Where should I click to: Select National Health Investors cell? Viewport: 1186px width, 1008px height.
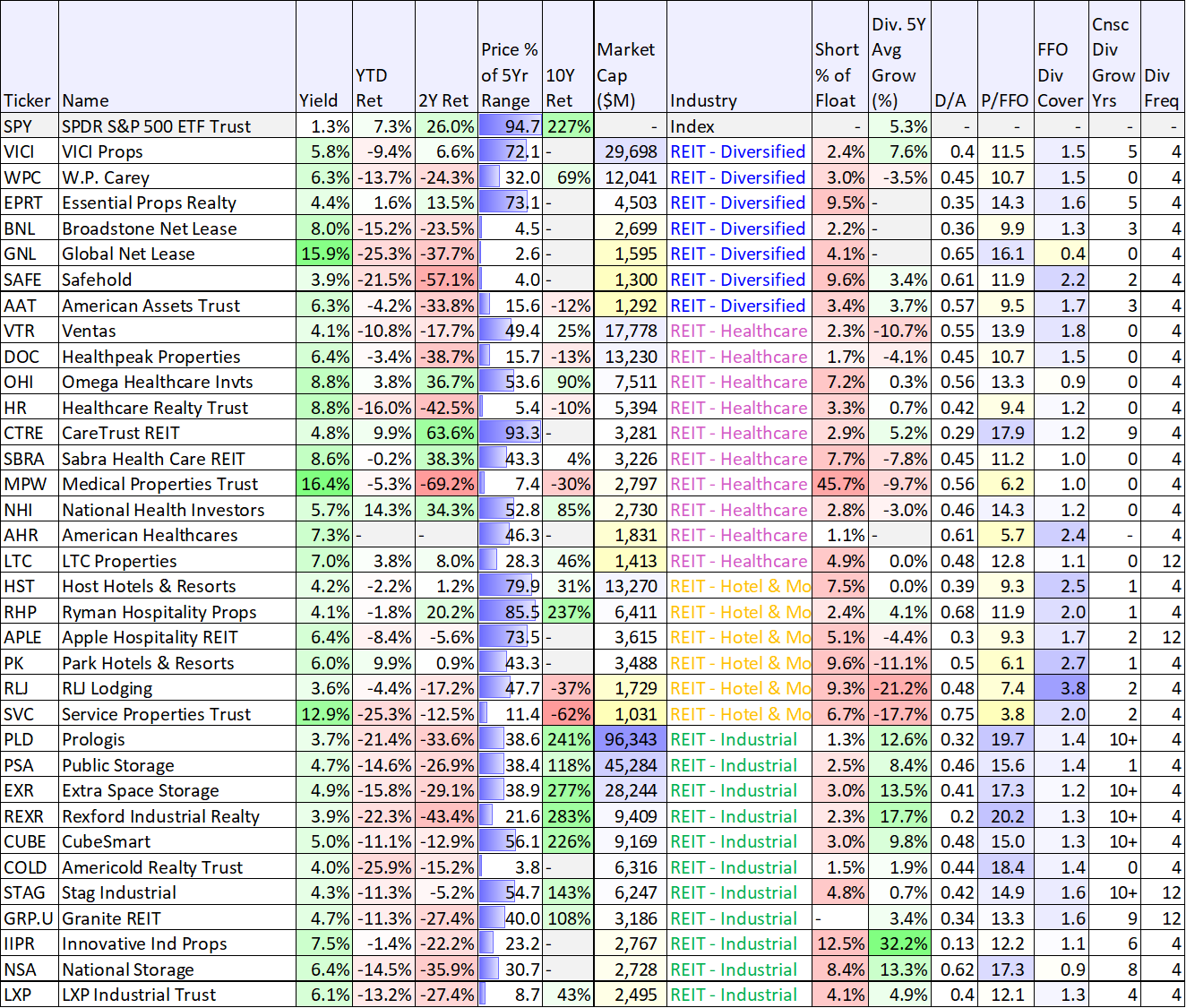click(x=177, y=510)
